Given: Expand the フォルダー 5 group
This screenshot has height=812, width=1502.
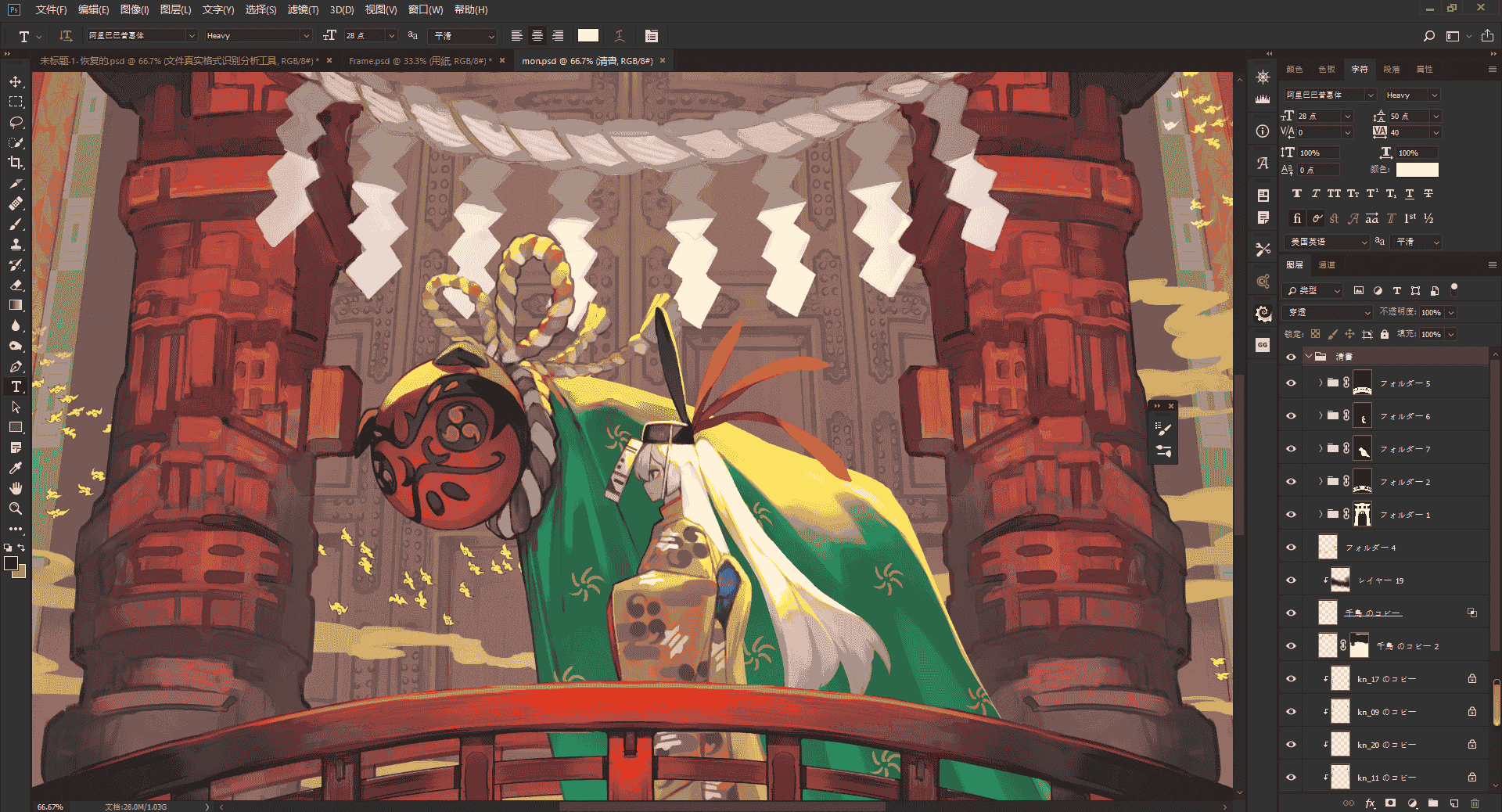Looking at the screenshot, I should point(1321,383).
